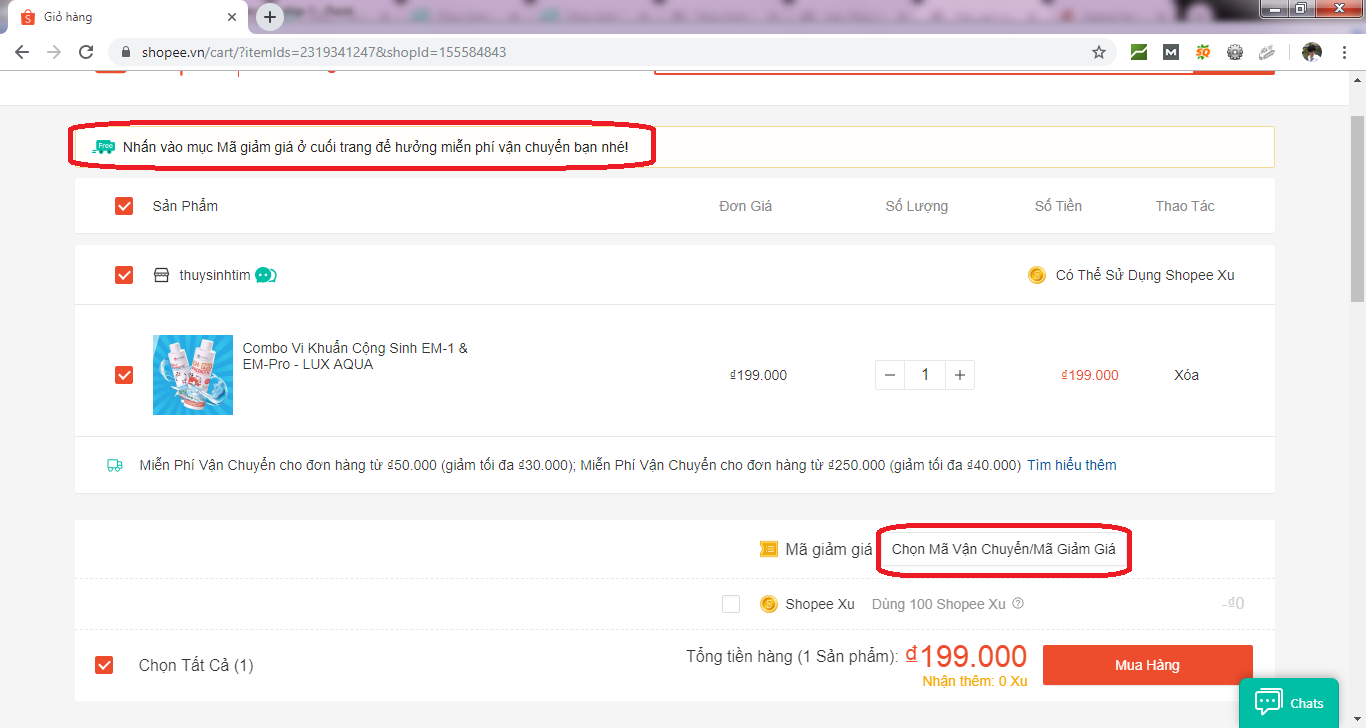
Task: Click the product thumbnail image
Action: (193, 375)
